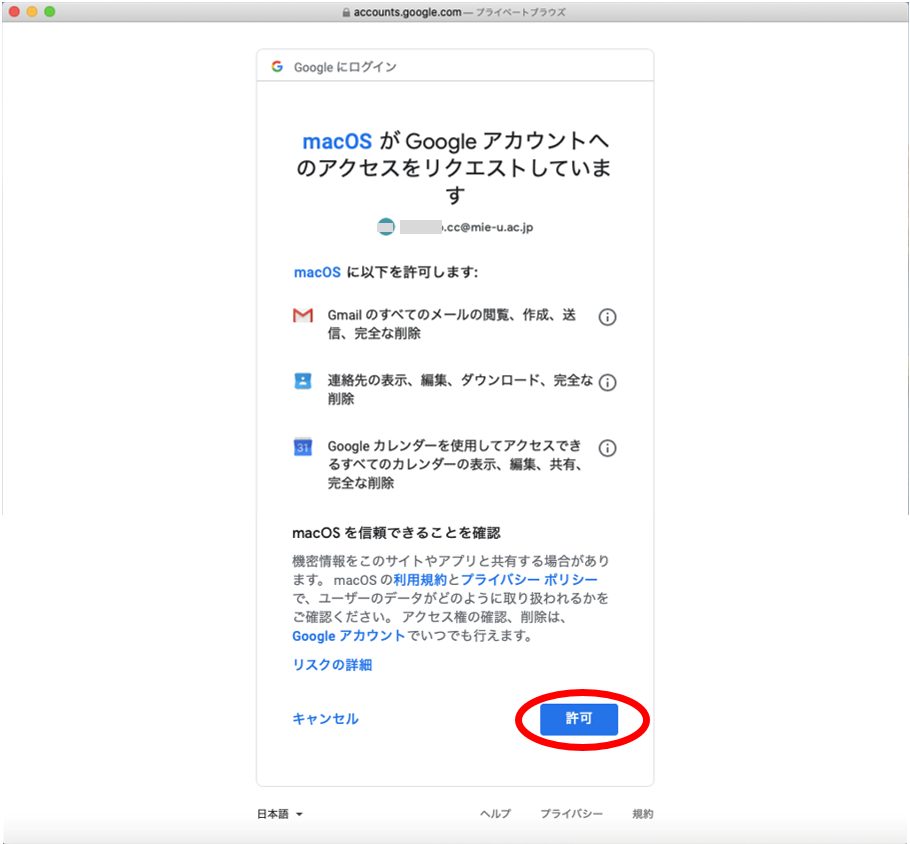
Task: Open the プライバシー ポリシー link
Action: pyautogui.click(x=529, y=579)
